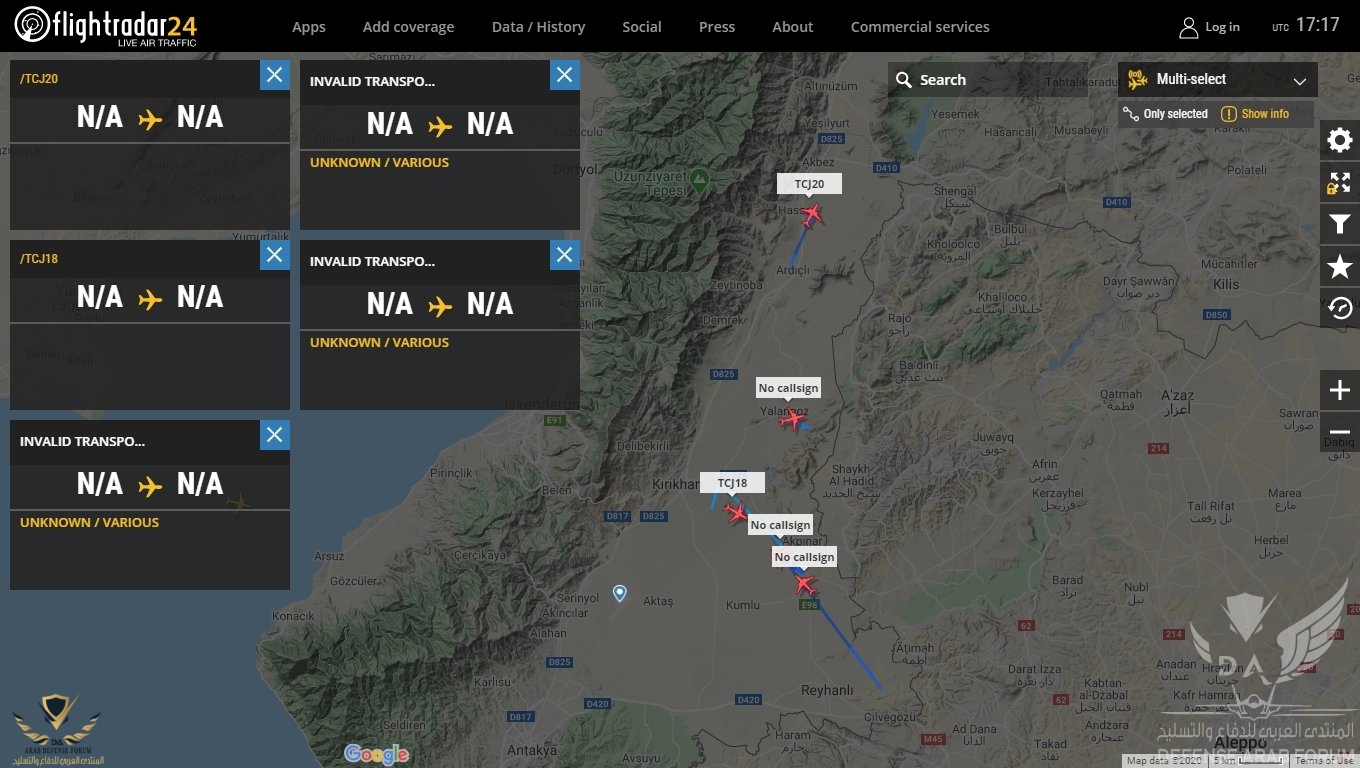Close the /TCJ20 flight panel

[x=275, y=75]
